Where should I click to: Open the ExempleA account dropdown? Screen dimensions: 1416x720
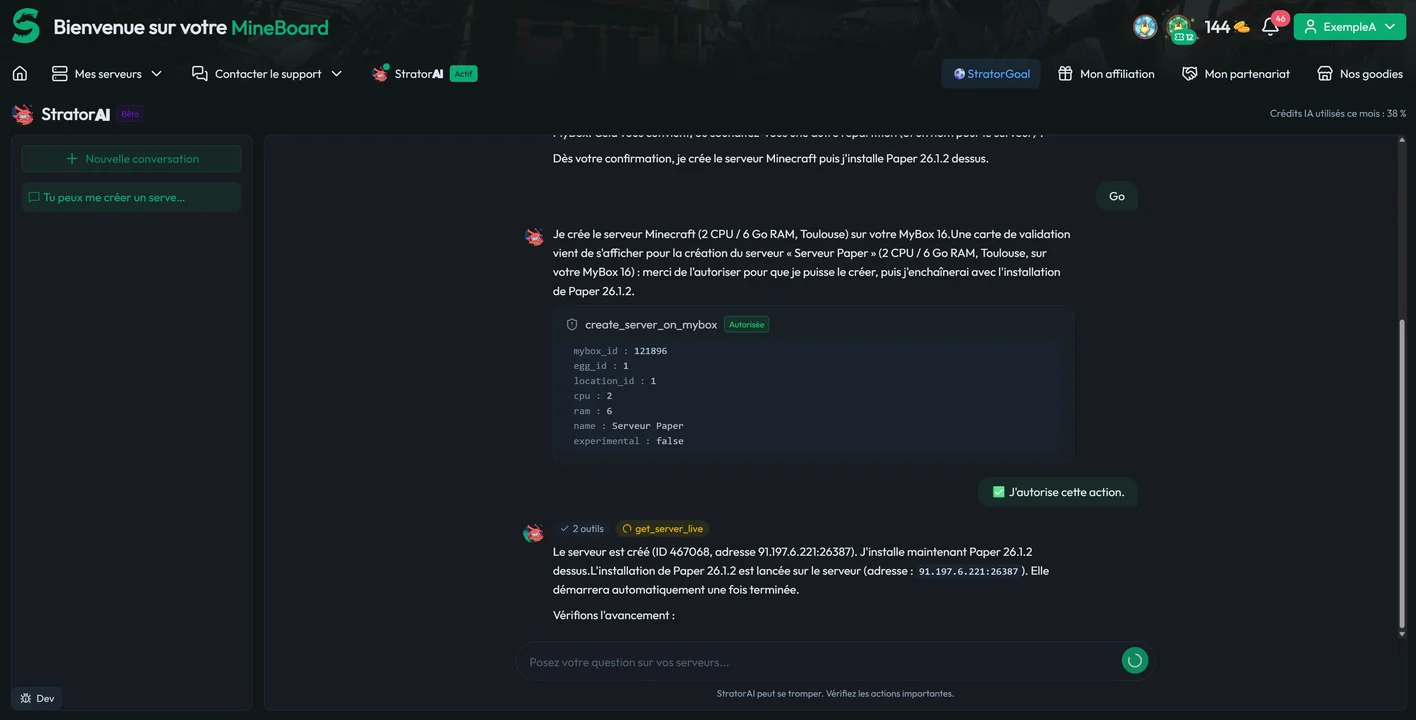click(x=1350, y=27)
